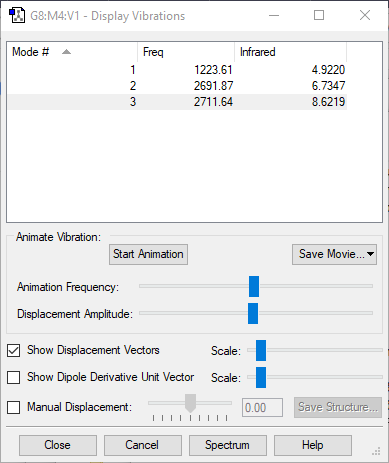This screenshot has width=389, height=463.
Task: Select mode 3 row number
Action: [x=133, y=102]
